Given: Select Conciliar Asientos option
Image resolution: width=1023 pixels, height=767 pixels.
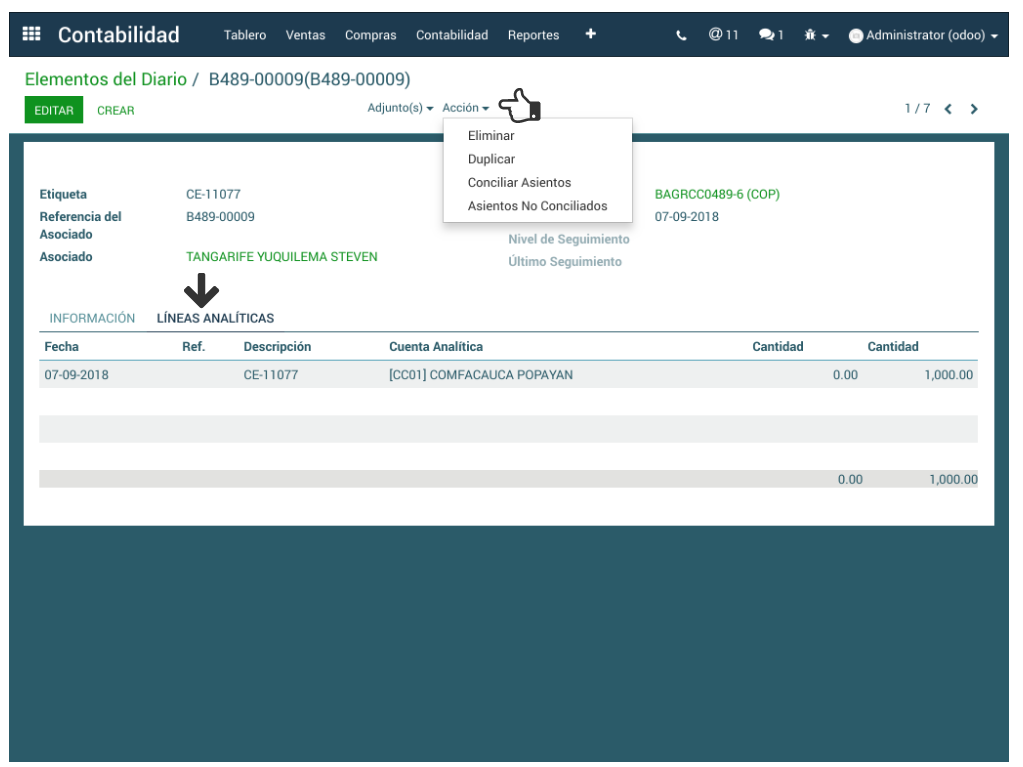Looking at the screenshot, I should pos(519,183).
